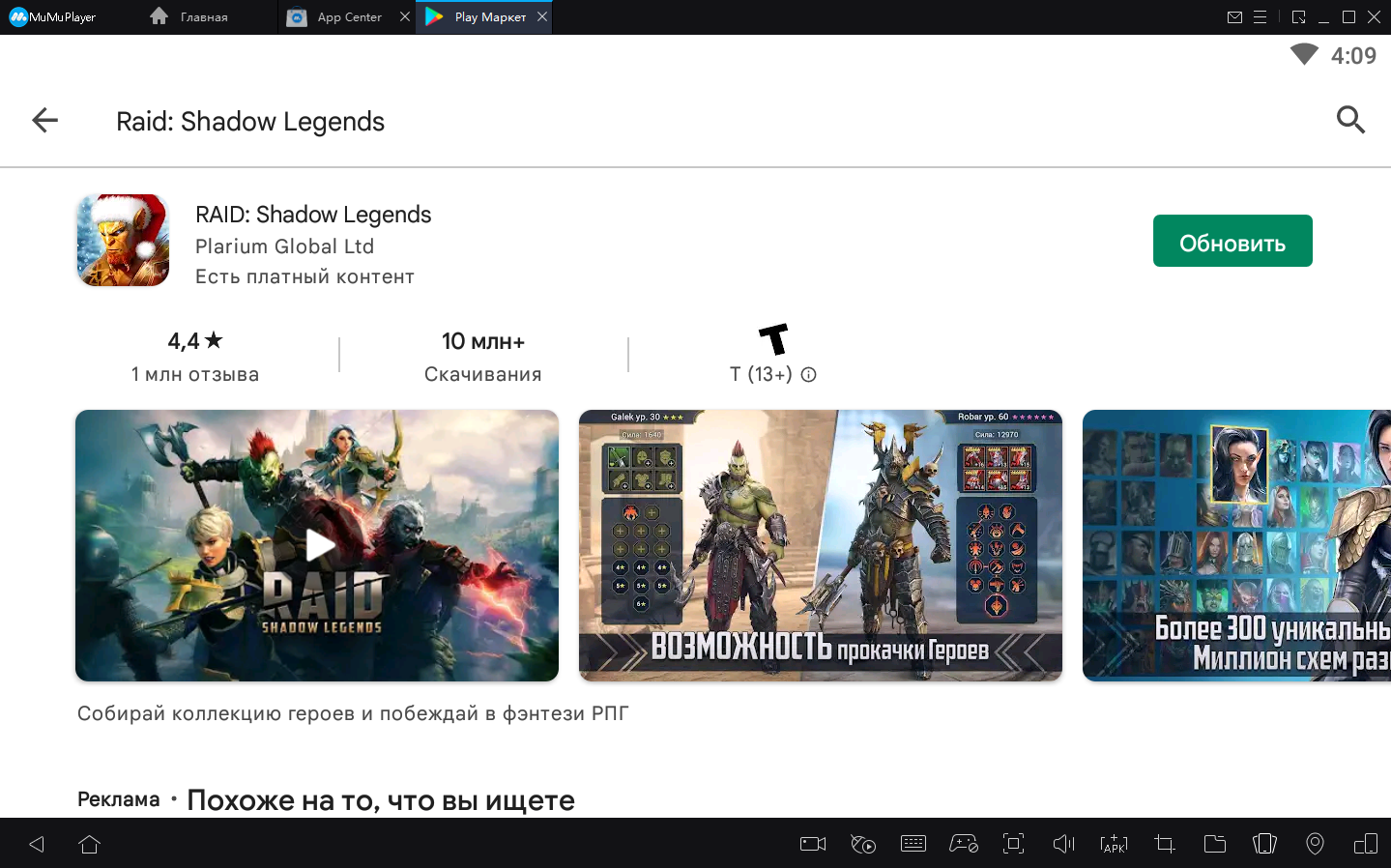Click the Plarium Global Ltd developer link

tap(284, 246)
